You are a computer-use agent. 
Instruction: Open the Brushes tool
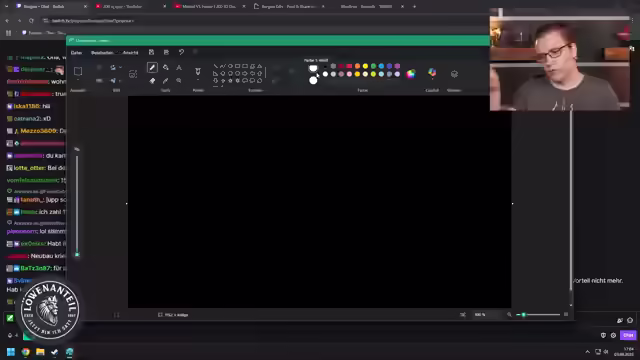[x=198, y=71]
